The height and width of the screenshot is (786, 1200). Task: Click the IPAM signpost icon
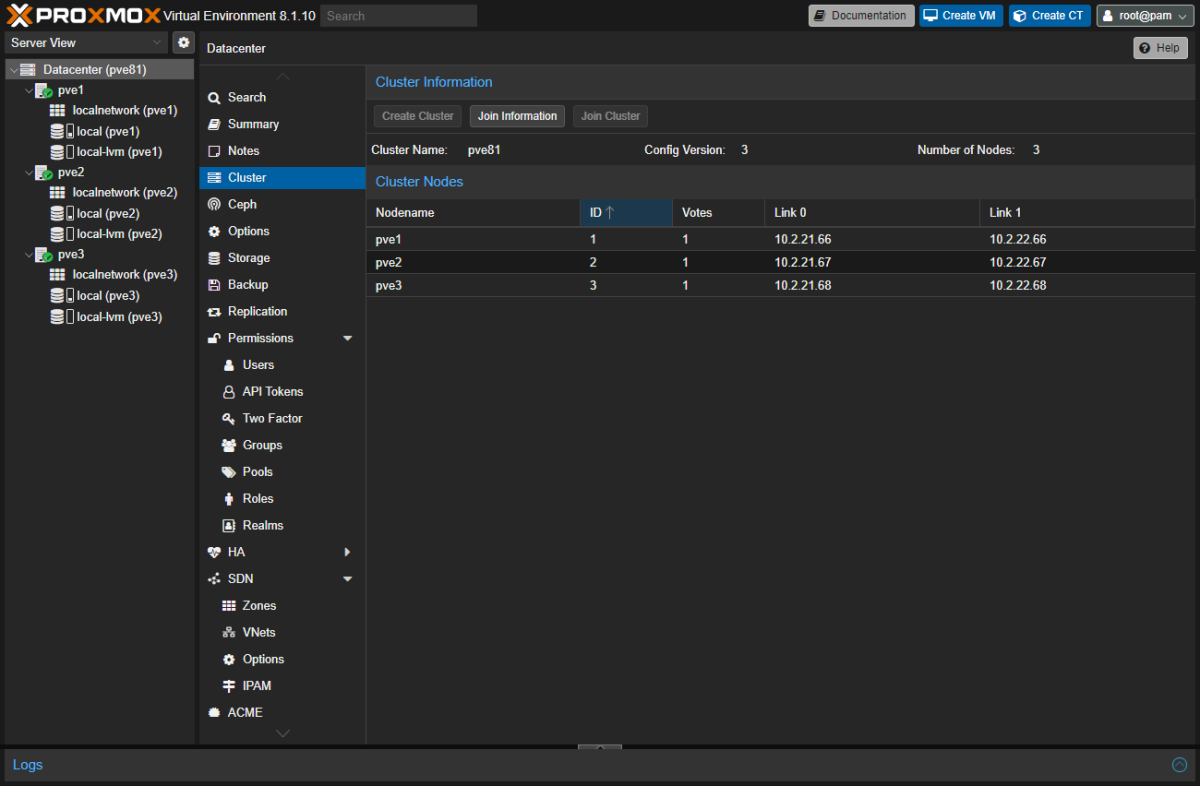point(229,686)
